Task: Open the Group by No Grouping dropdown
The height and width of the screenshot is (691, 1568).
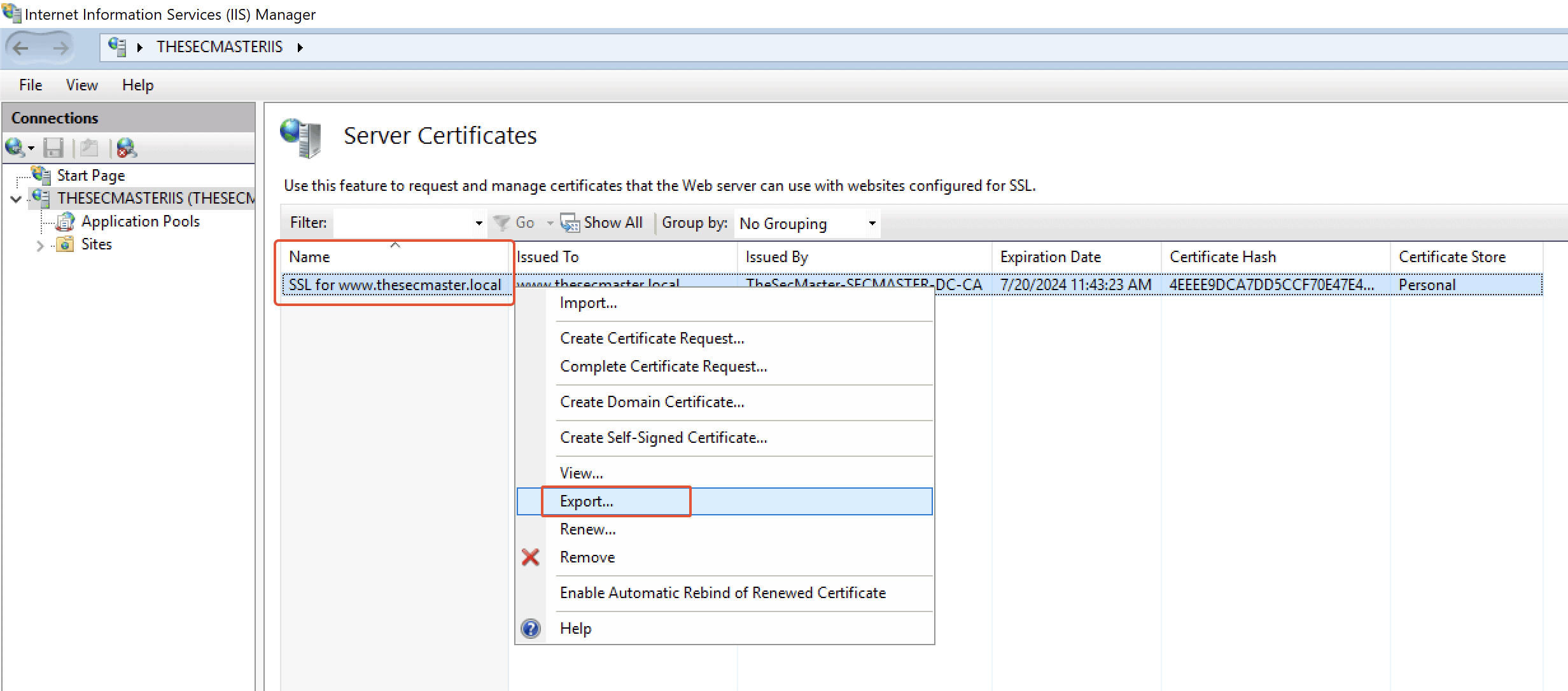Action: click(x=808, y=223)
